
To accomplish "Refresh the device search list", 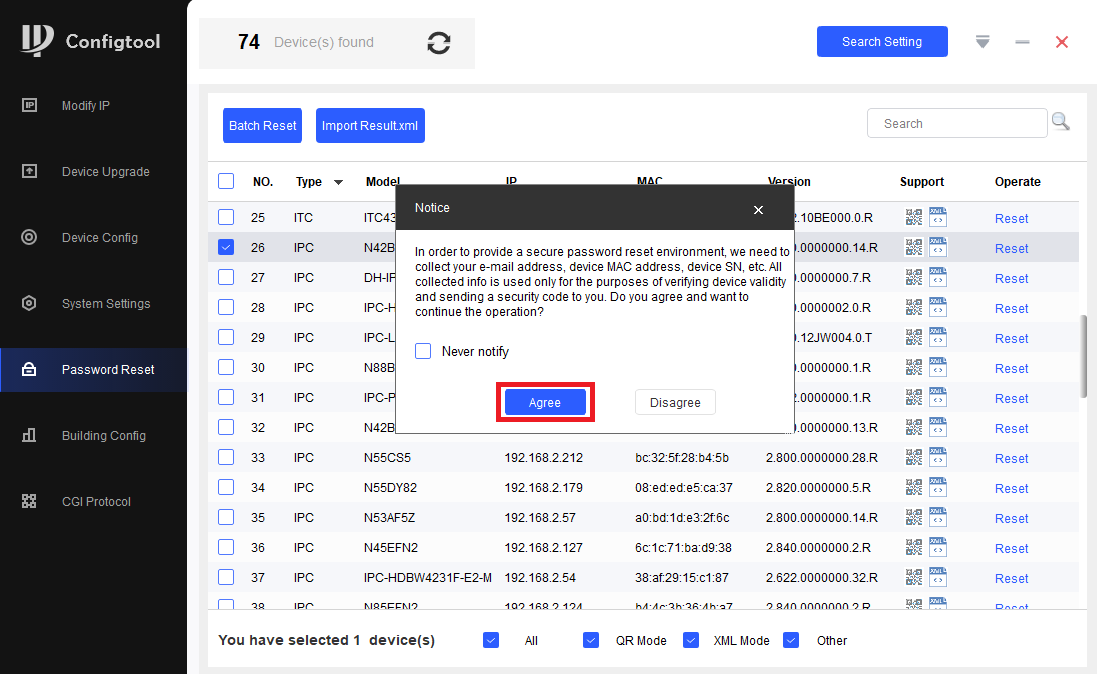I will click(439, 43).
